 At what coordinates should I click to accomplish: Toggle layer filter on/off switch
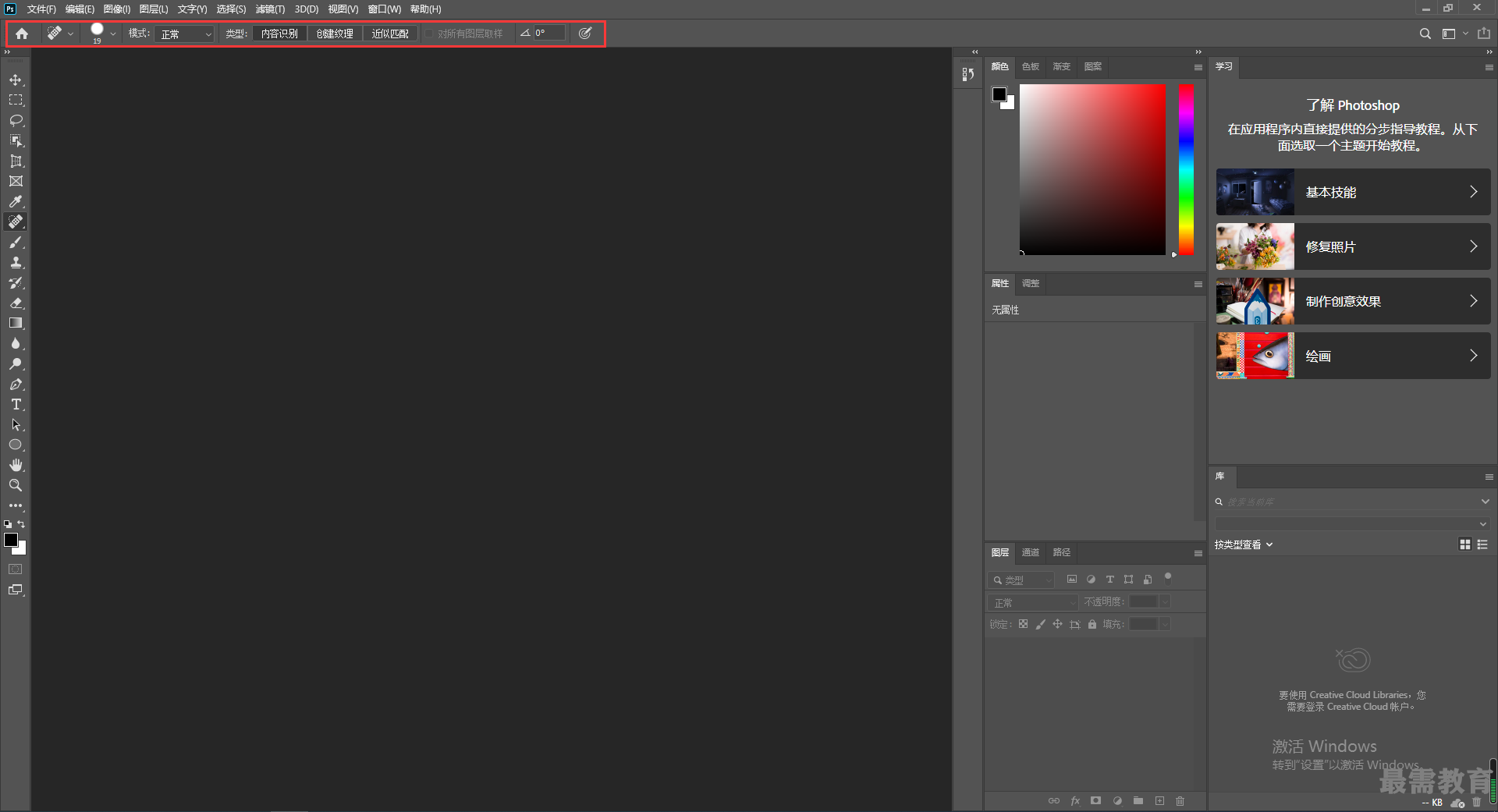point(1168,579)
